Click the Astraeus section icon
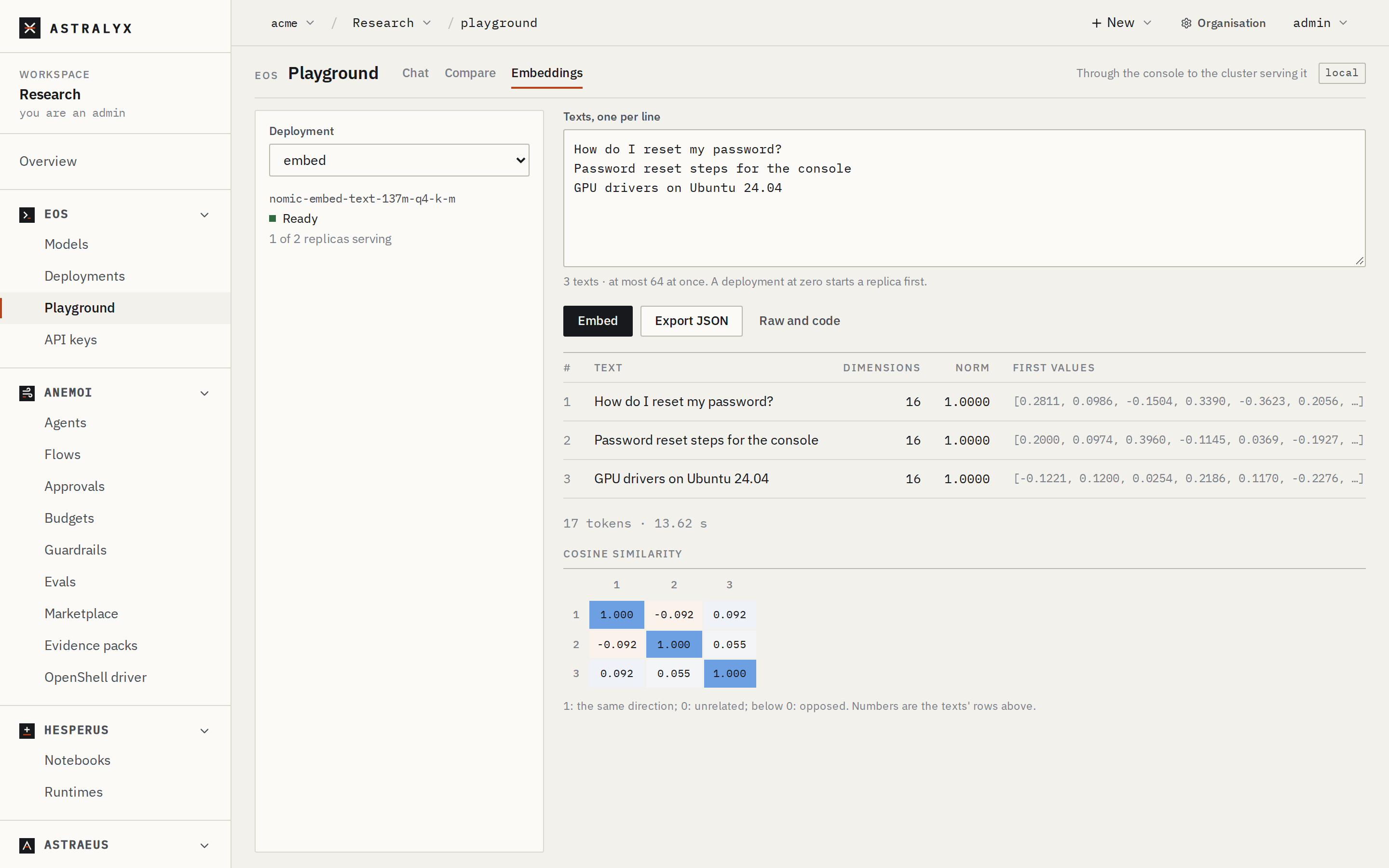The image size is (1389, 868). tap(27, 845)
